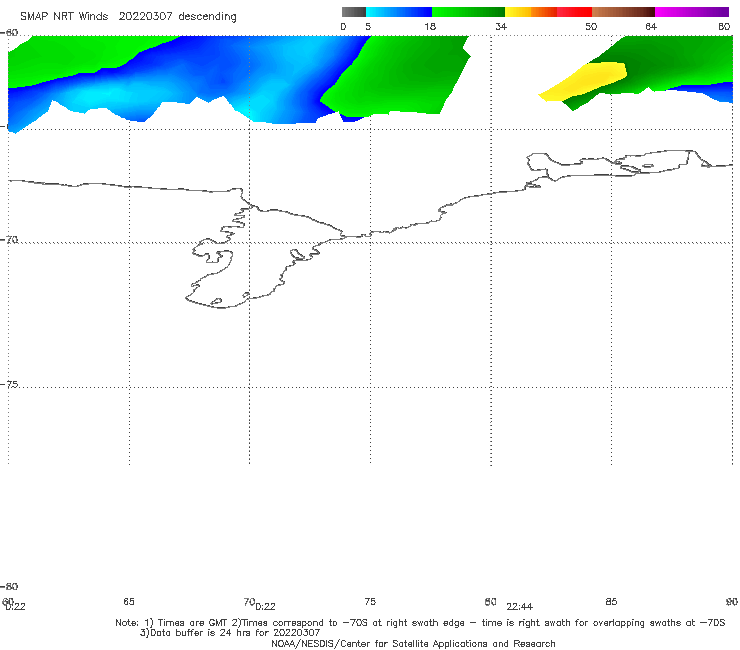Image resolution: width=740 pixels, height=650 pixels.
Task: Click the latitude label "-60"
Action: tap(9, 32)
